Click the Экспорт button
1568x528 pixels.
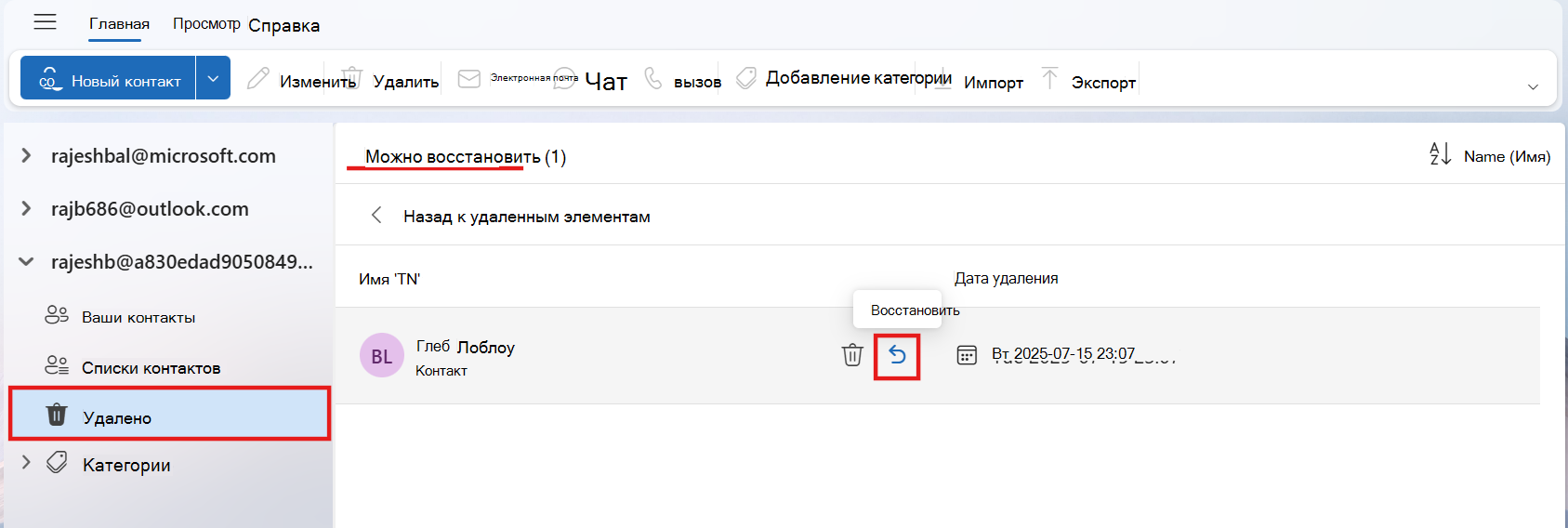point(1088,82)
